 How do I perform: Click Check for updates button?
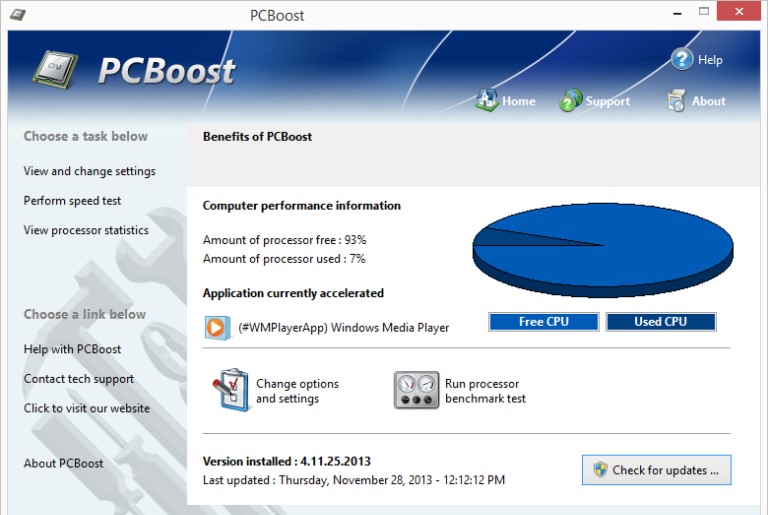click(656, 470)
